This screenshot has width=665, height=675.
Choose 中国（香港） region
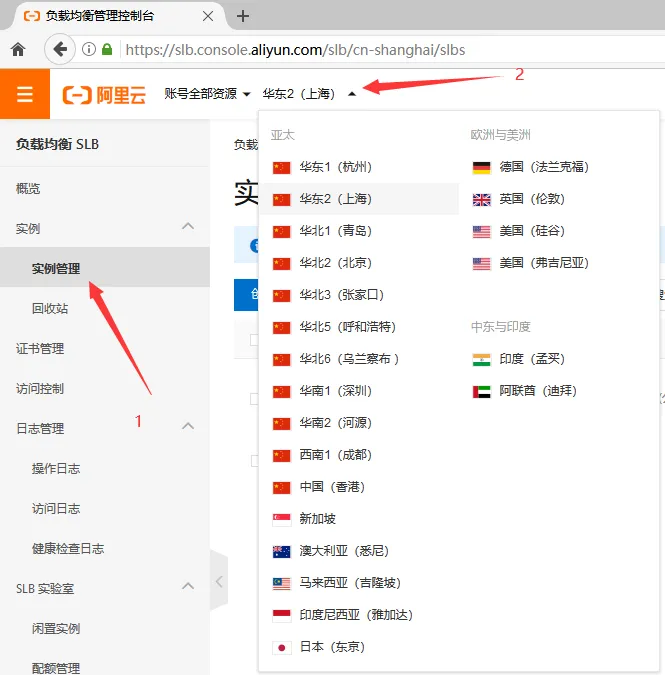point(359,487)
